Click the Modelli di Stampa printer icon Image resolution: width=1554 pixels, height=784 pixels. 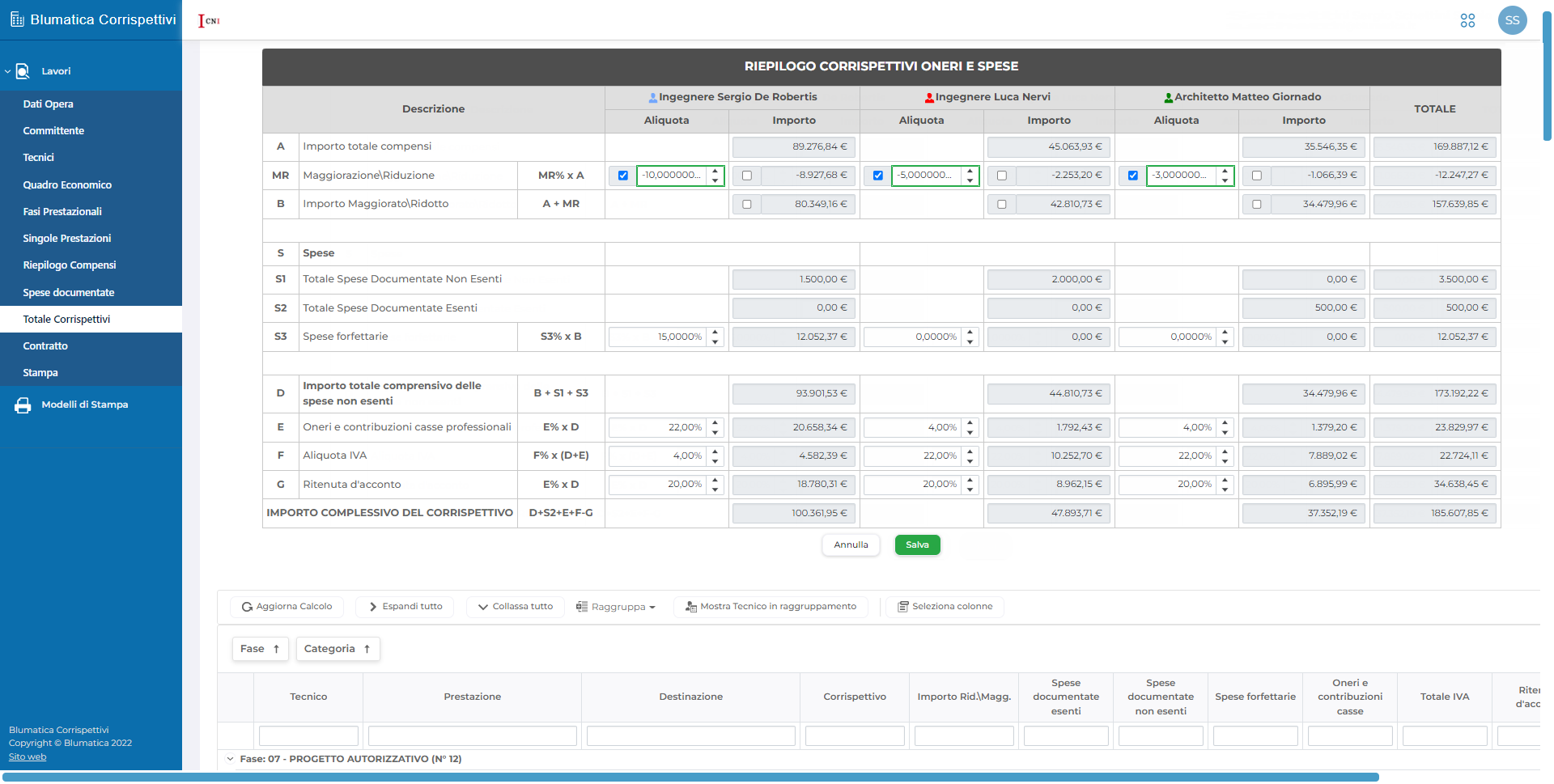point(23,405)
